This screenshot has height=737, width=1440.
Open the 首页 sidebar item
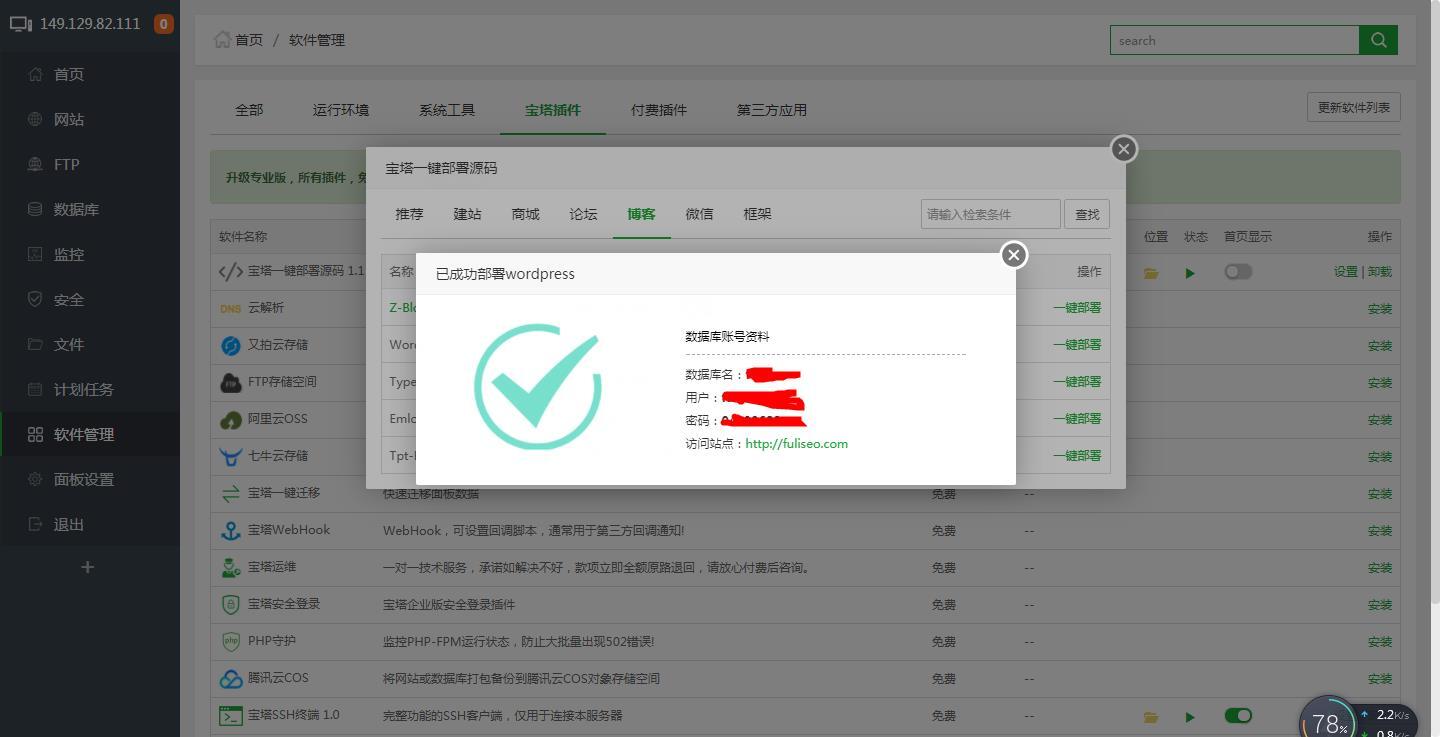click(69, 74)
